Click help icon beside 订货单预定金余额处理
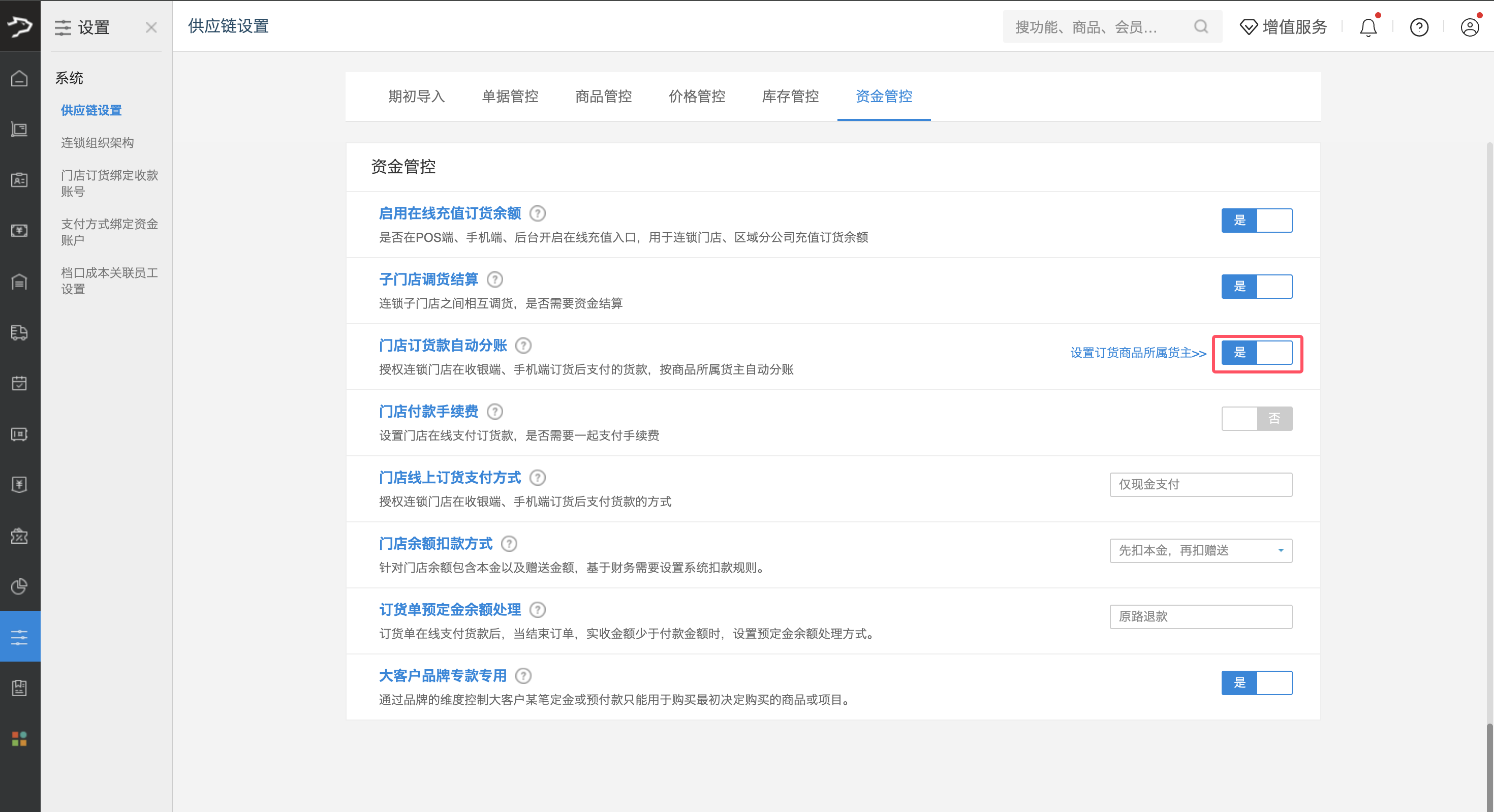The width and height of the screenshot is (1494, 812). click(x=538, y=610)
